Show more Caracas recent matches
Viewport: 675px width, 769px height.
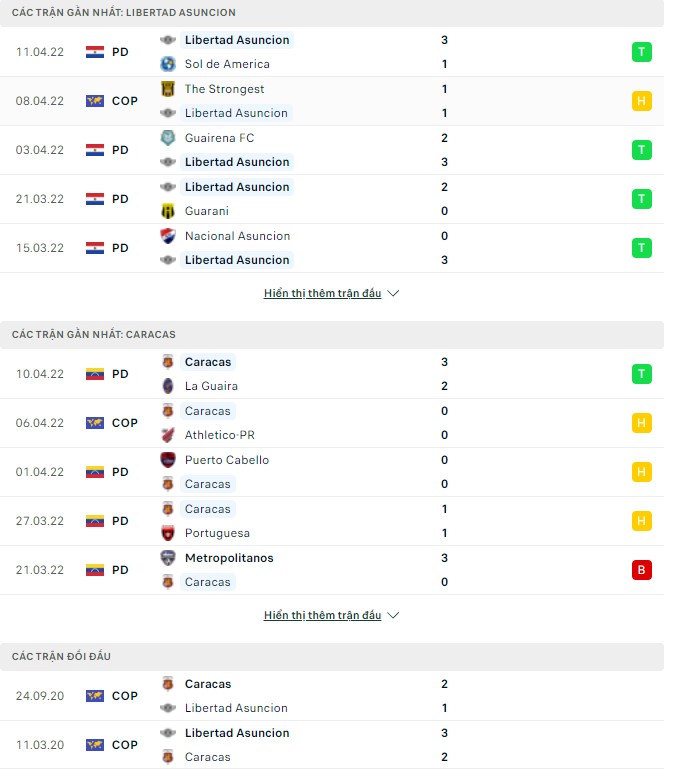click(331, 616)
